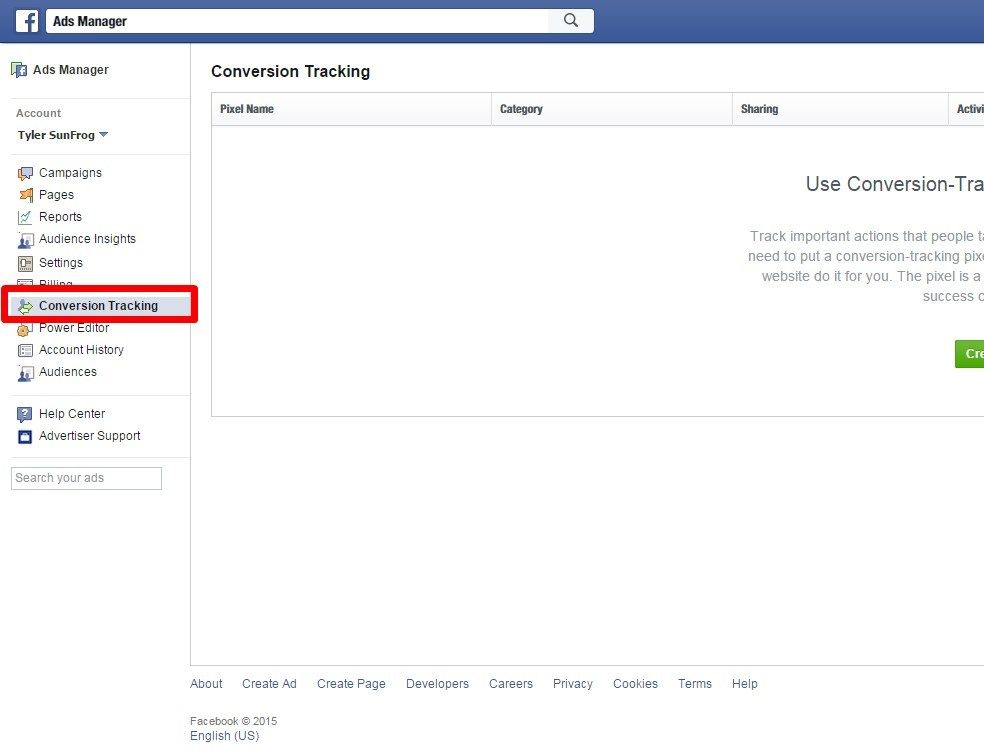Image resolution: width=984 pixels, height=753 pixels.
Task: Click the English (US) language link
Action: pyautogui.click(x=224, y=736)
